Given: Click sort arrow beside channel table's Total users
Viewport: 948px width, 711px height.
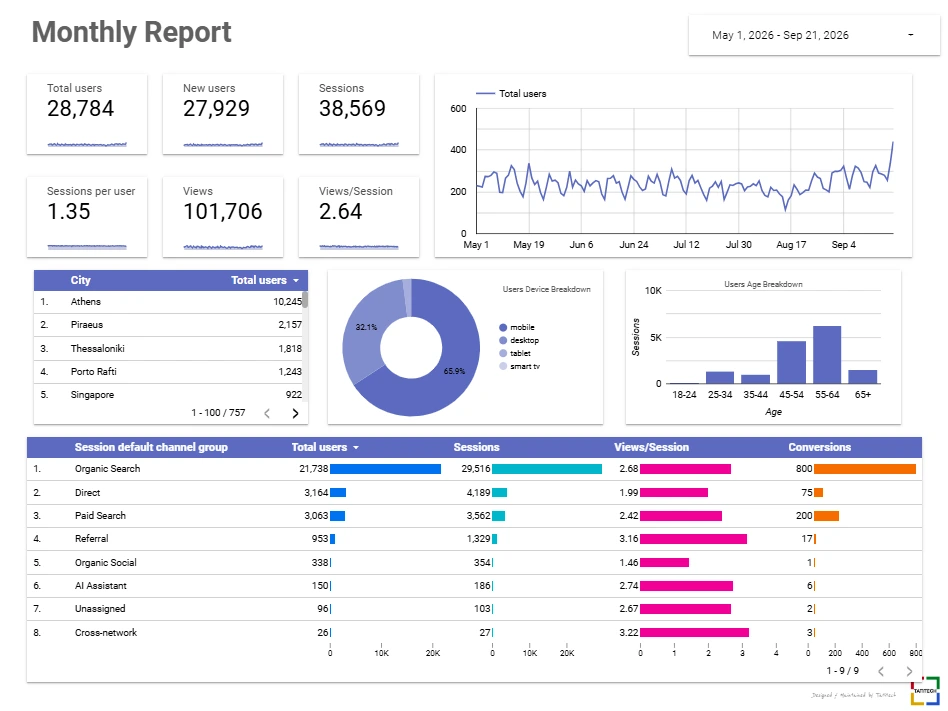Looking at the screenshot, I should click(356, 447).
